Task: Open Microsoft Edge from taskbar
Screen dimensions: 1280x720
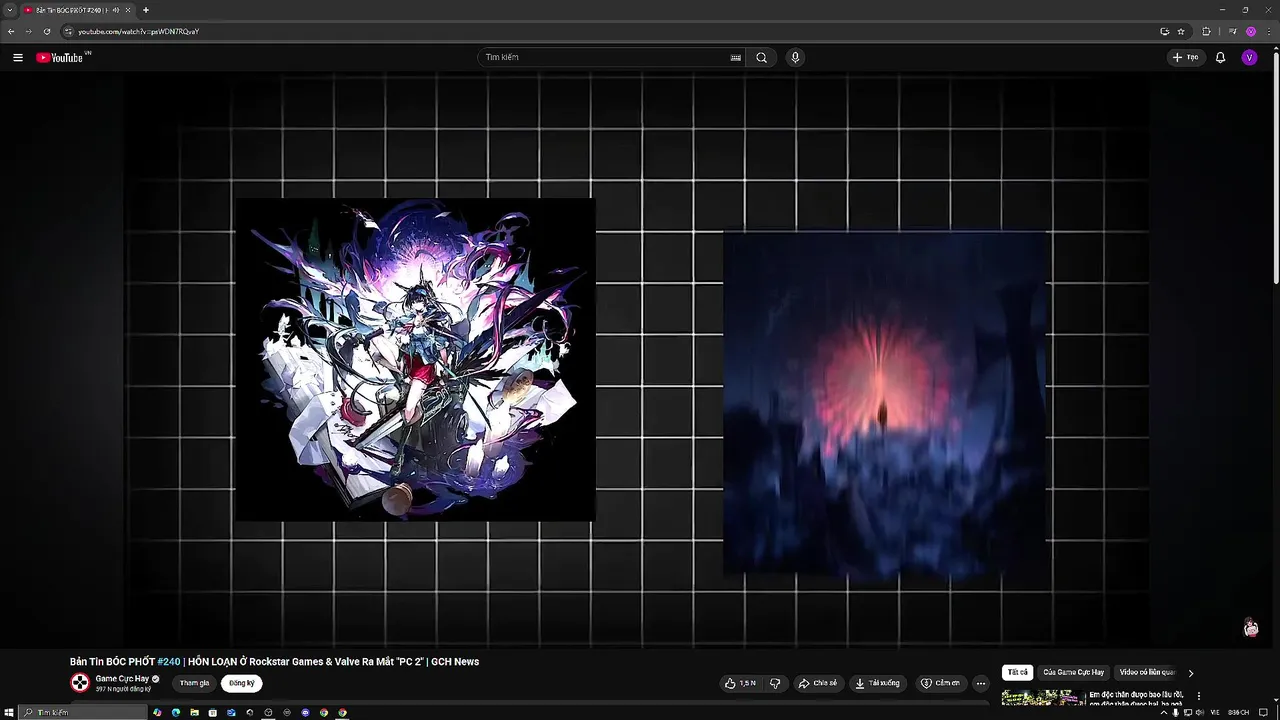Action: point(175,713)
